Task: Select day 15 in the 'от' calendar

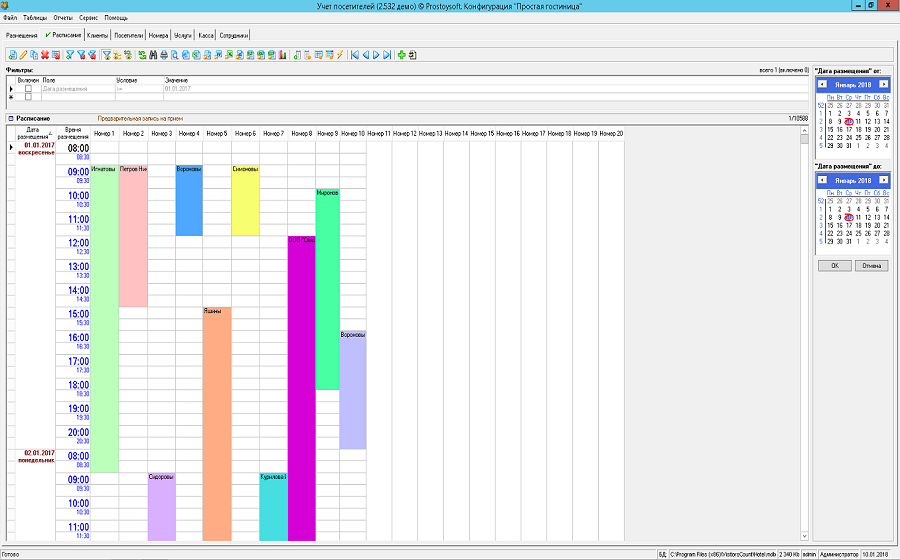Action: pos(830,130)
